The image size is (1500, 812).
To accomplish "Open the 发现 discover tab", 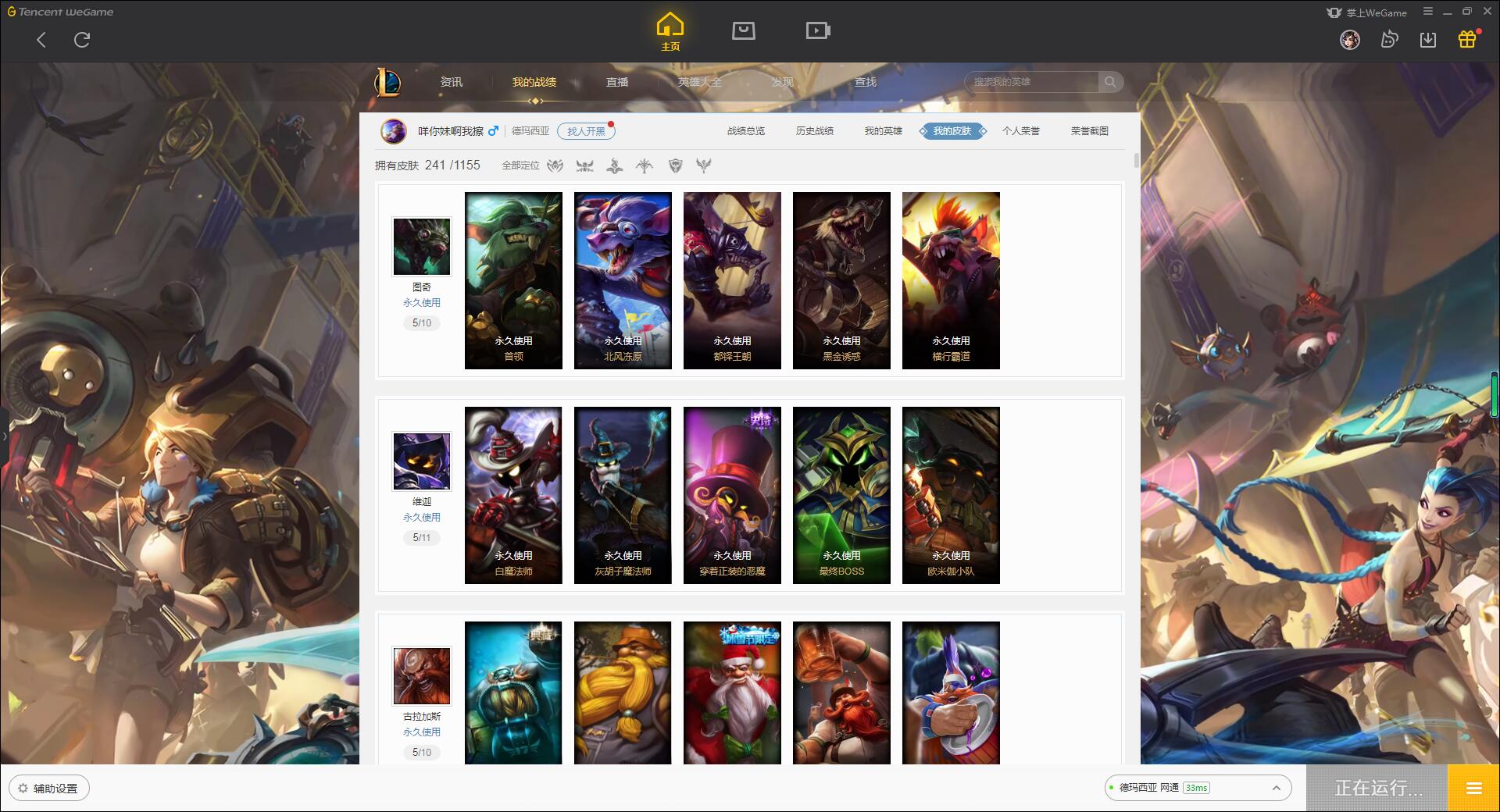I will 783,82.
